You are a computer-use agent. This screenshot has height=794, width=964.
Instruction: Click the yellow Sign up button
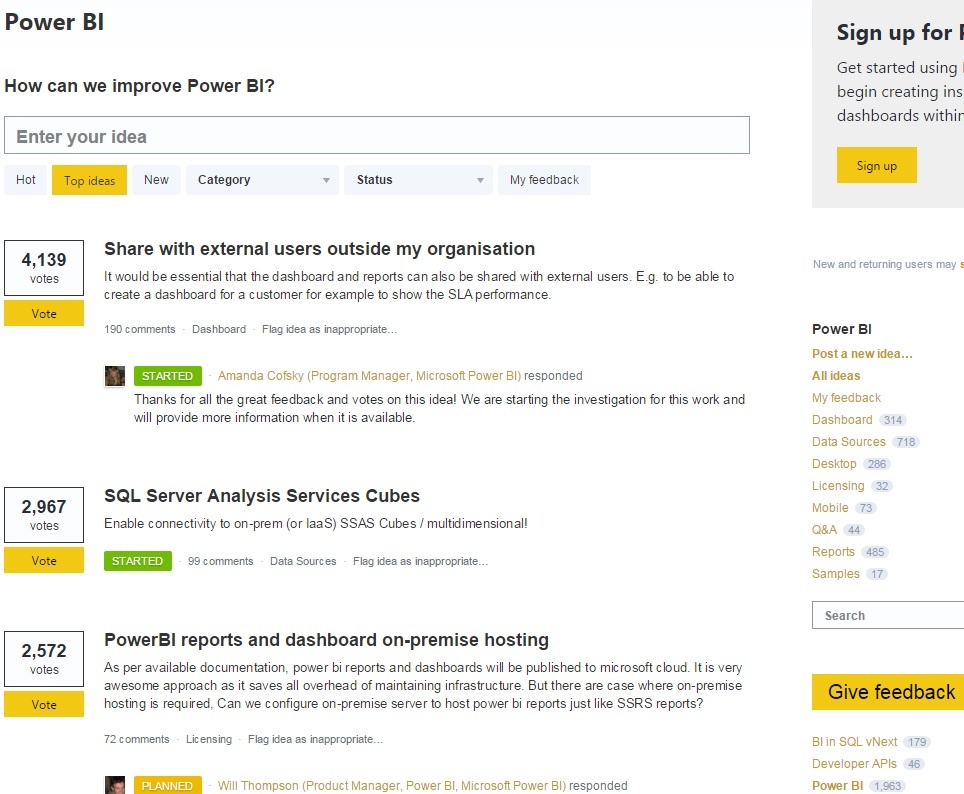(x=877, y=165)
